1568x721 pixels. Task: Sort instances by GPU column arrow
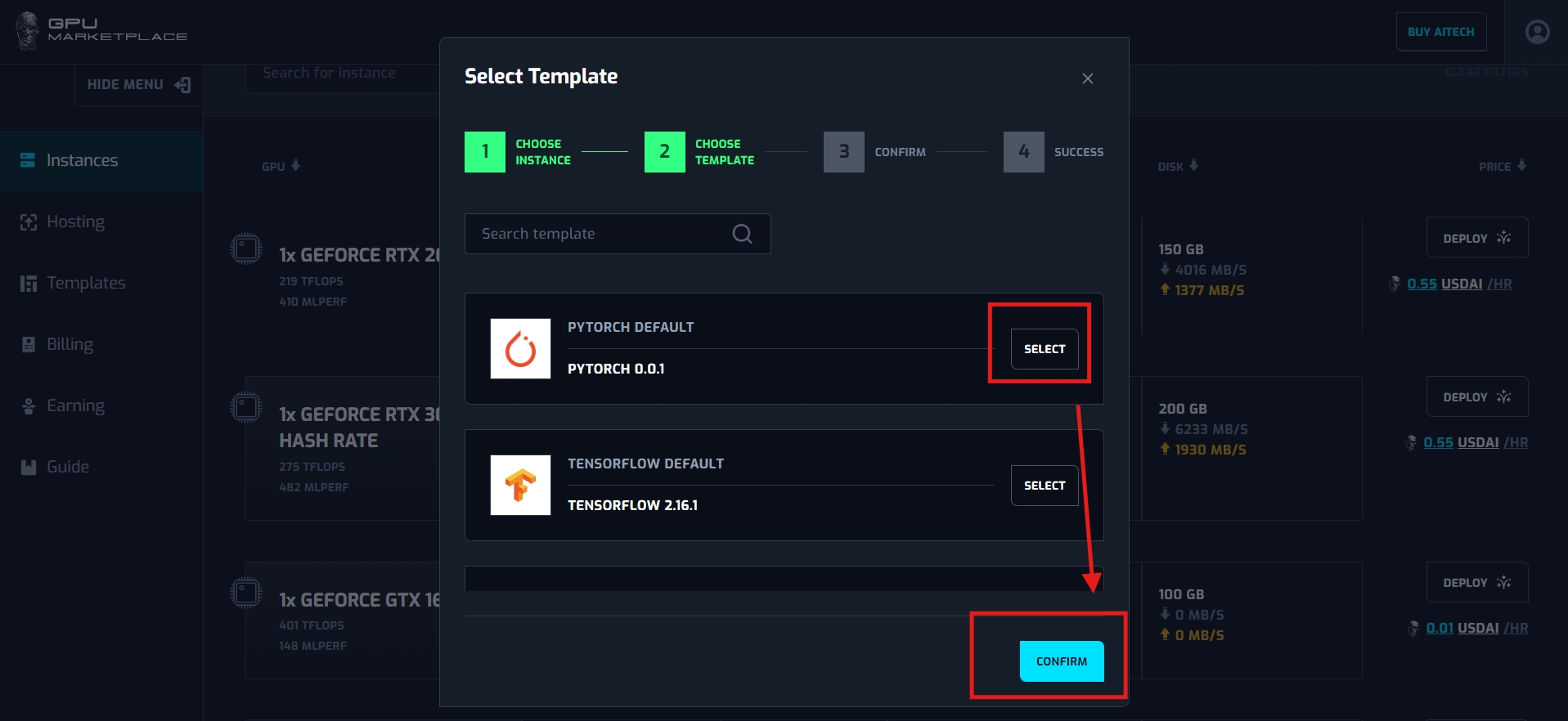click(295, 165)
